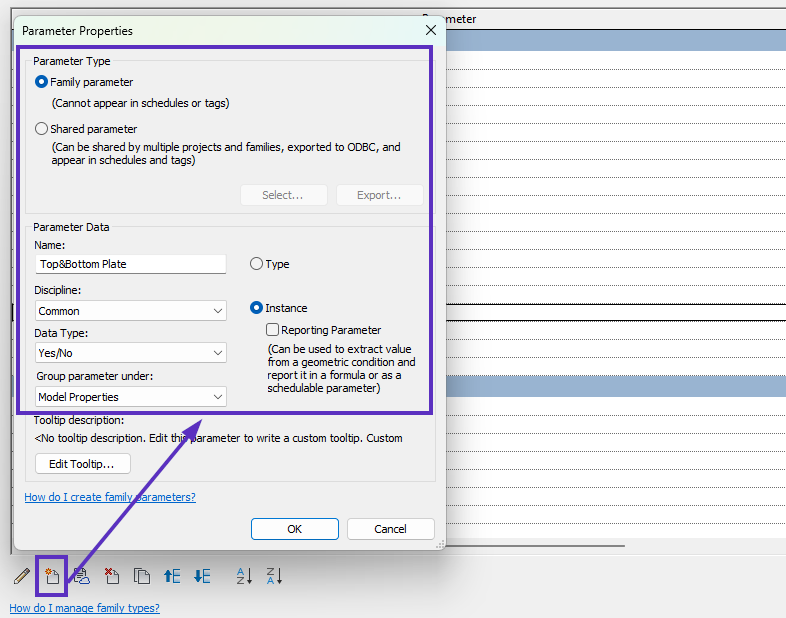Click the New Parameter icon
Viewport: 786px width, 618px height.
[x=51, y=576]
